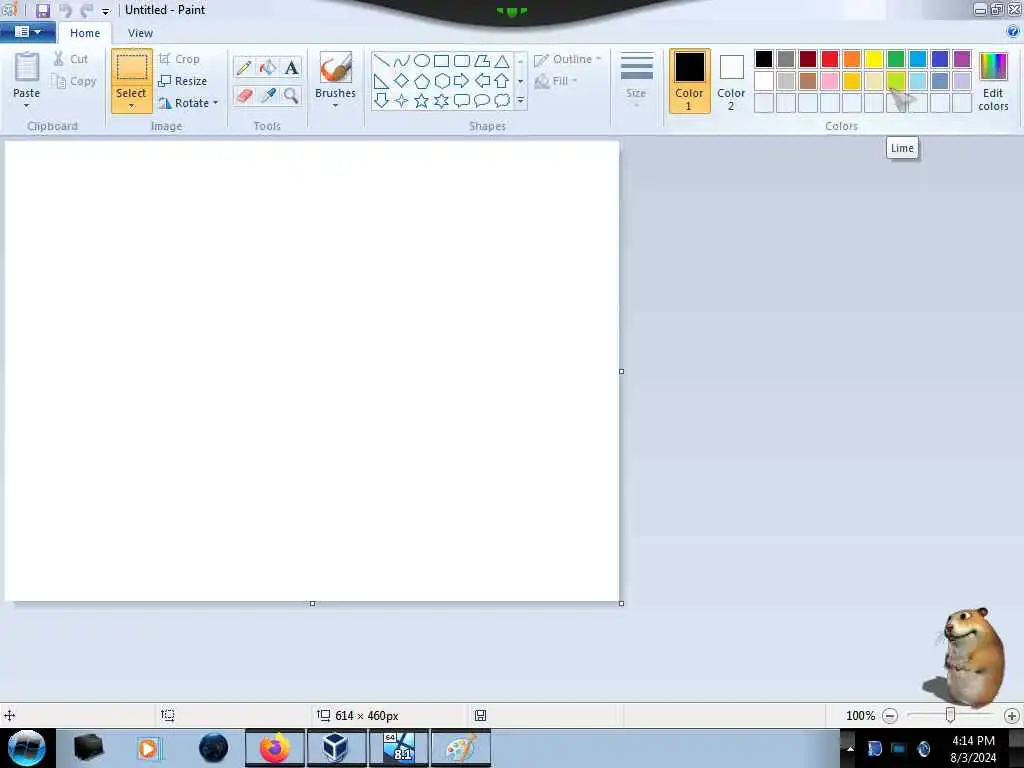Image resolution: width=1024 pixels, height=768 pixels.
Task: Select the Polygon shape
Action: (482, 61)
